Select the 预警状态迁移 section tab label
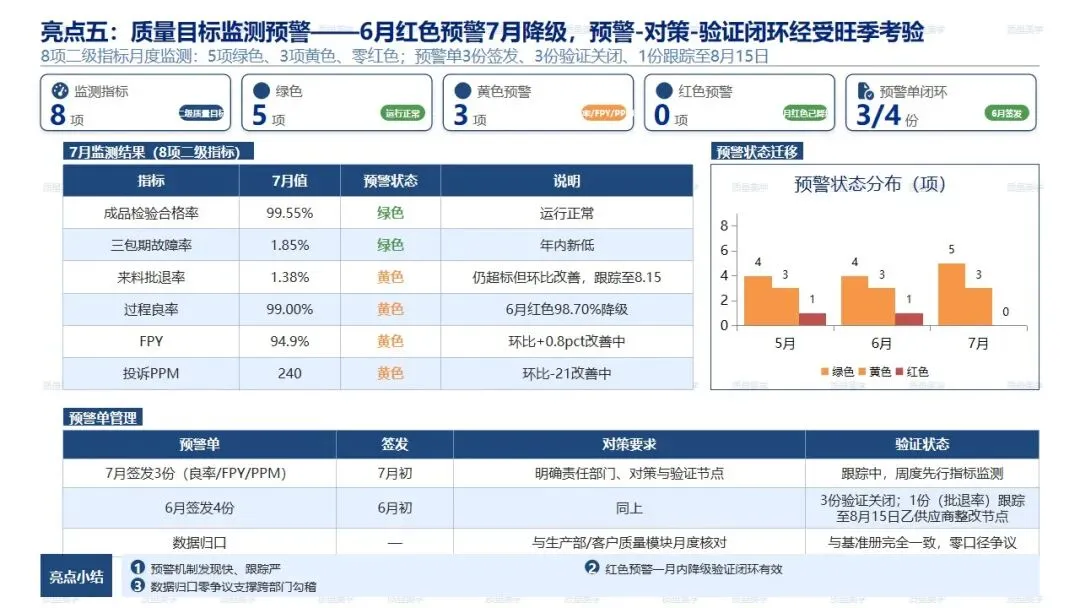This screenshot has height=608, width=1080. pos(757,151)
